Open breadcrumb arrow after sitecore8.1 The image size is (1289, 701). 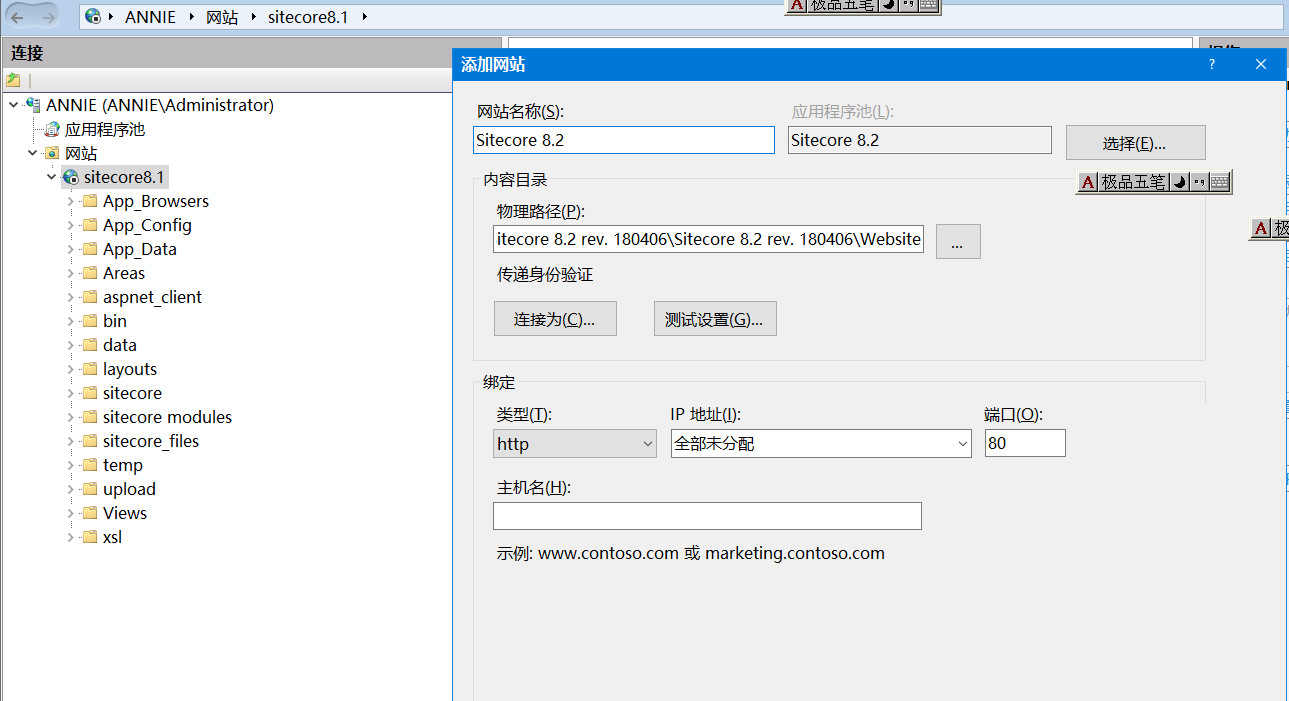pos(363,17)
